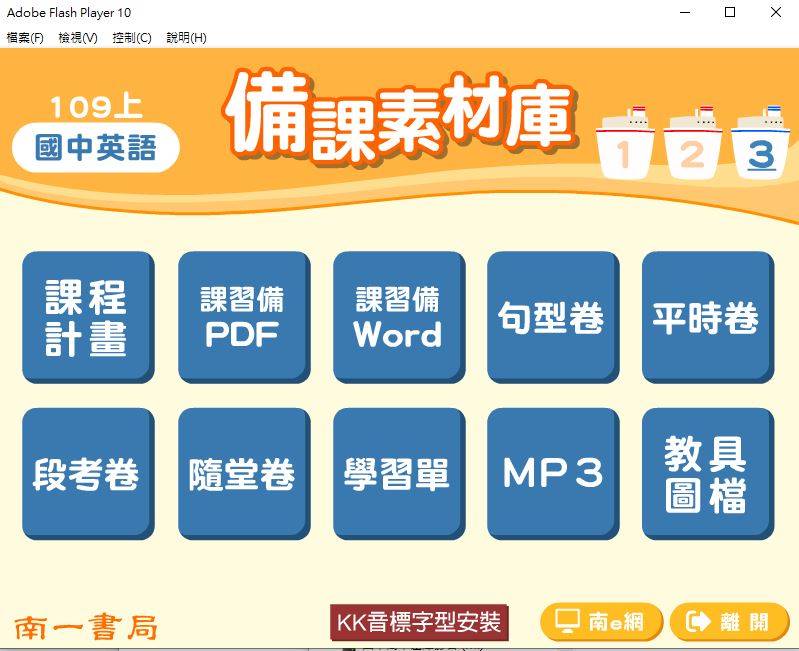Open the 句型卷 tile
This screenshot has width=799, height=651.
[x=553, y=317]
